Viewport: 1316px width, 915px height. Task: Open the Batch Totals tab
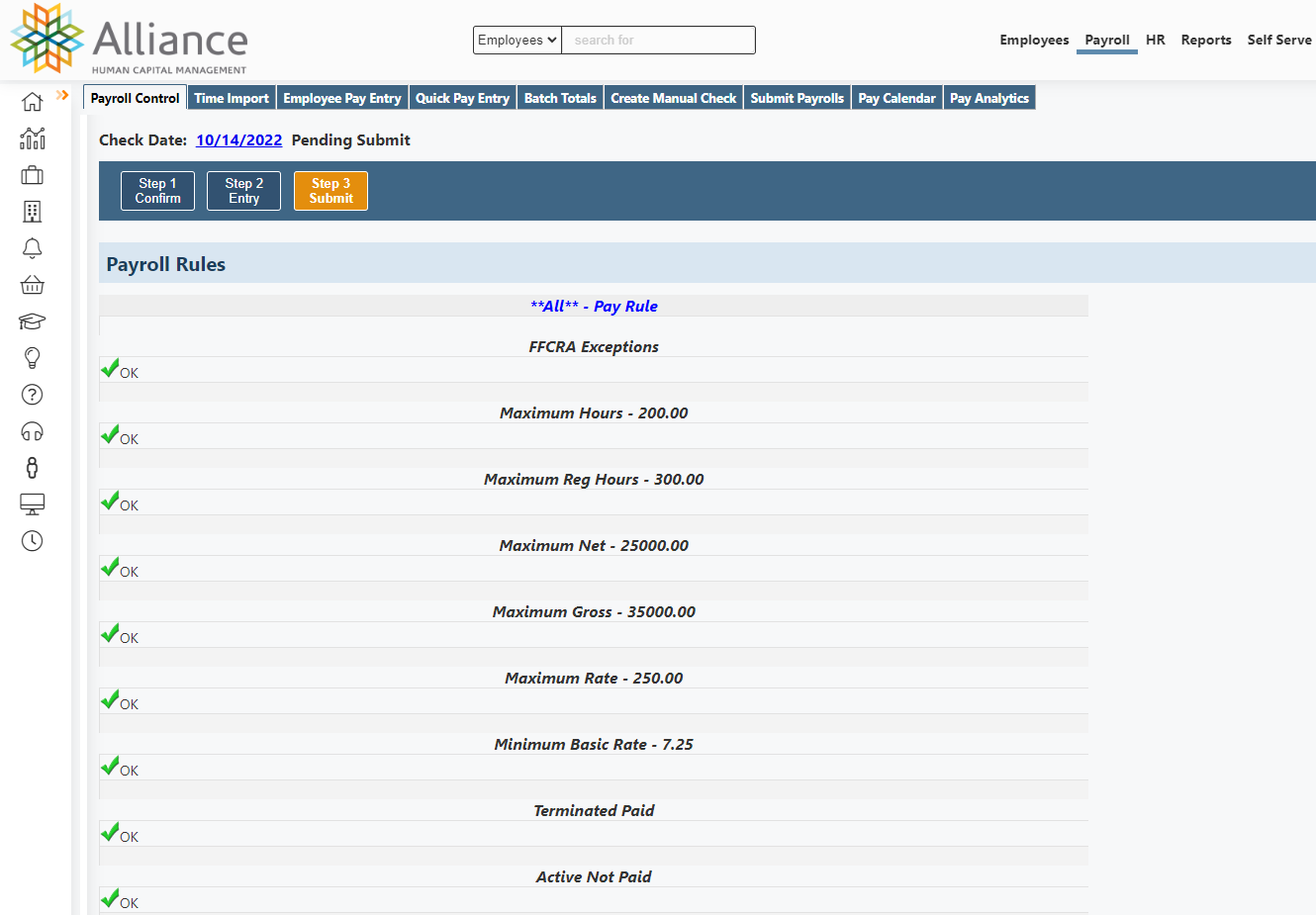coord(560,98)
